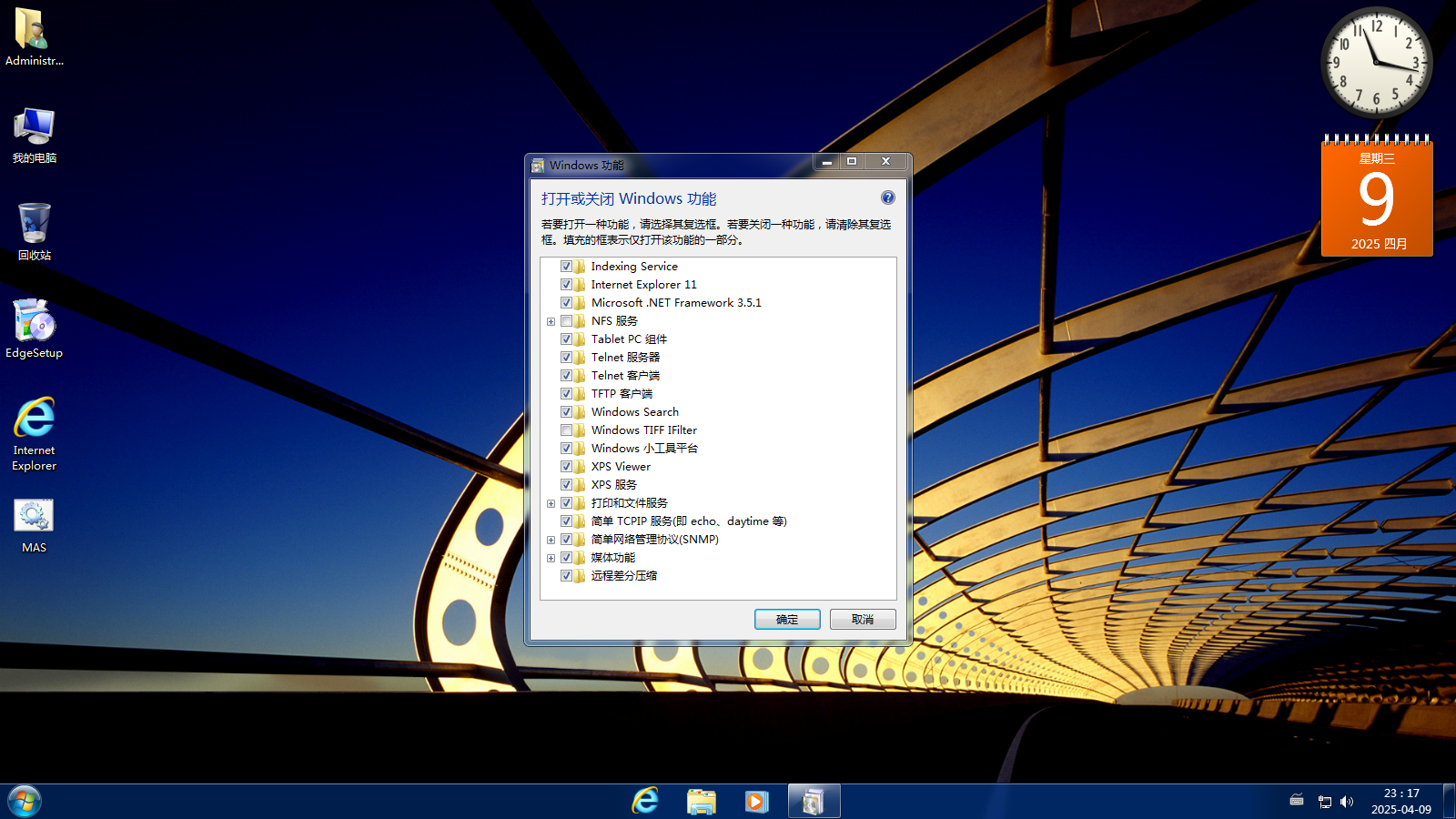Open the help question-mark icon
The width and height of the screenshot is (1456, 819).
click(888, 197)
